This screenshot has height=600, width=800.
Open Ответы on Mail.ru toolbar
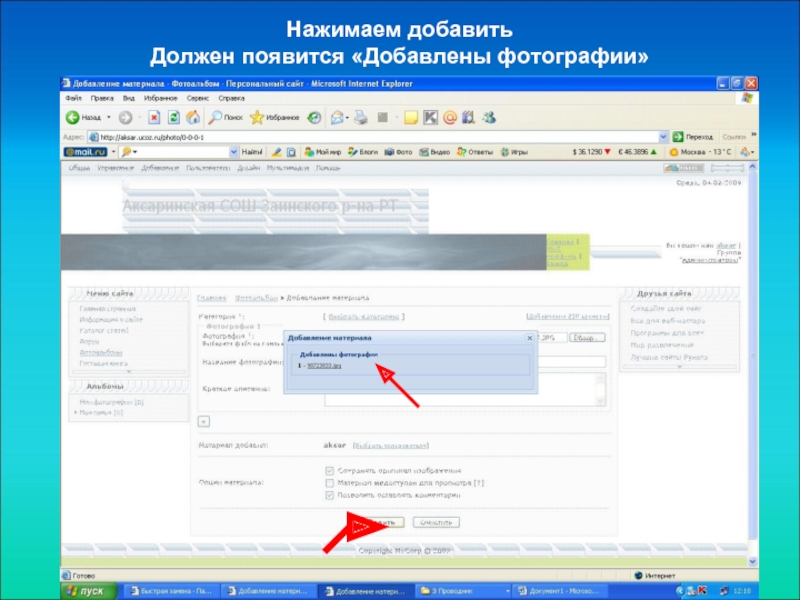(475, 152)
